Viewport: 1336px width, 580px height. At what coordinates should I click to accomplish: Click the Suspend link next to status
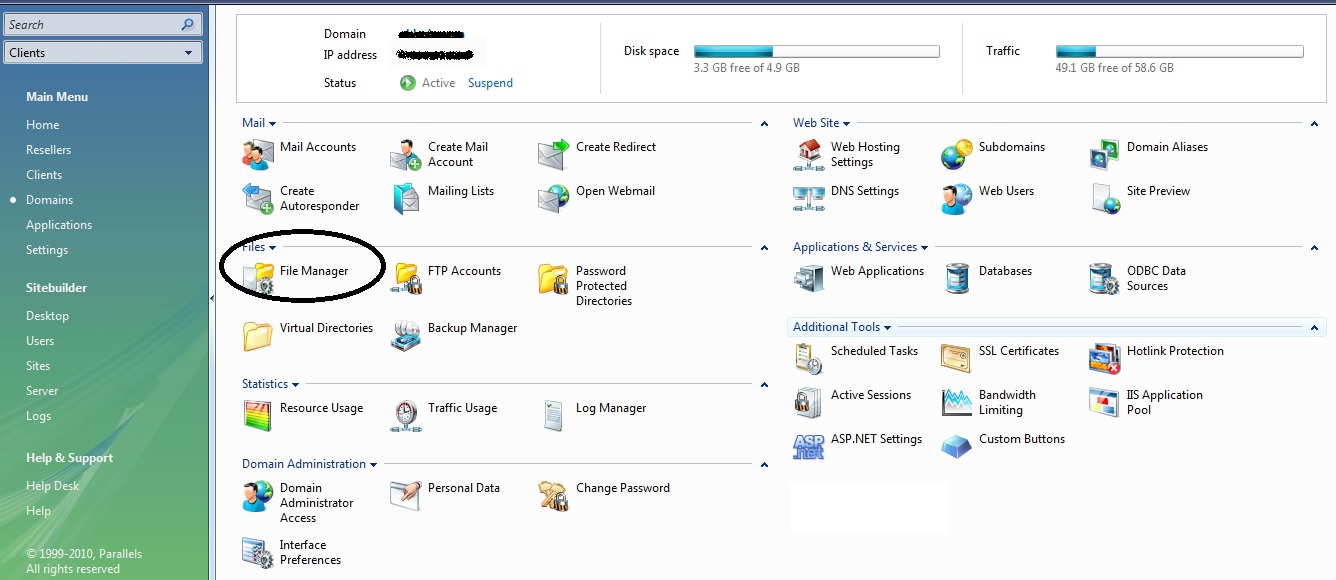[490, 83]
